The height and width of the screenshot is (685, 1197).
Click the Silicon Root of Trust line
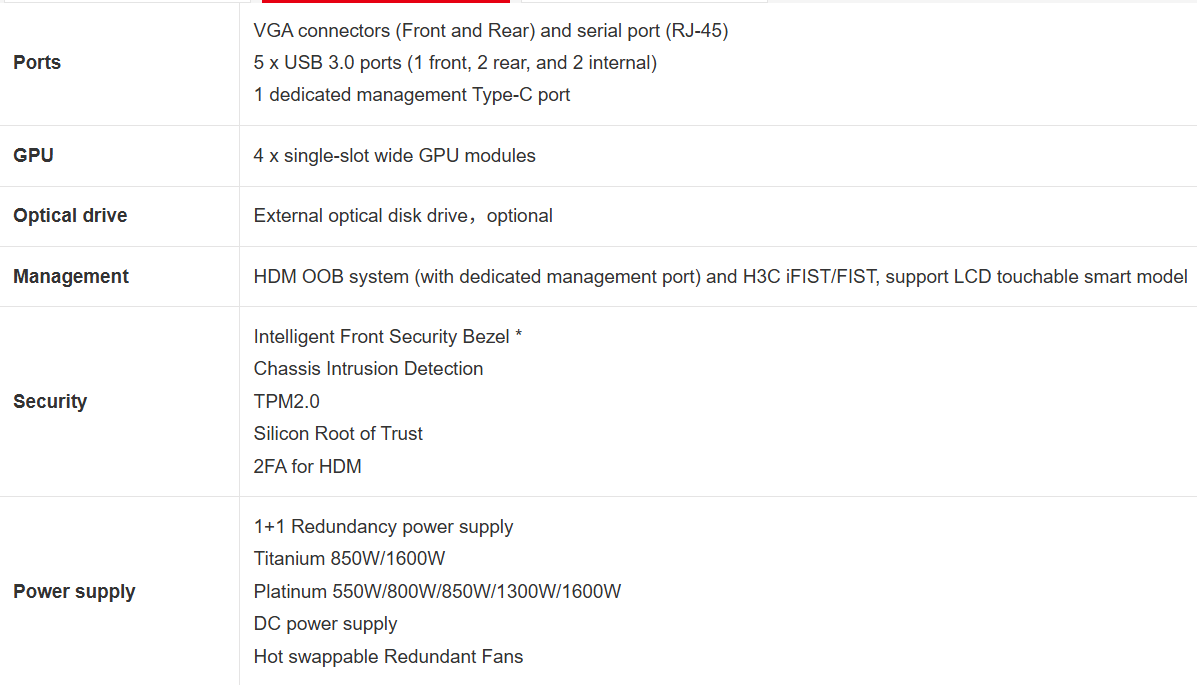[338, 434]
